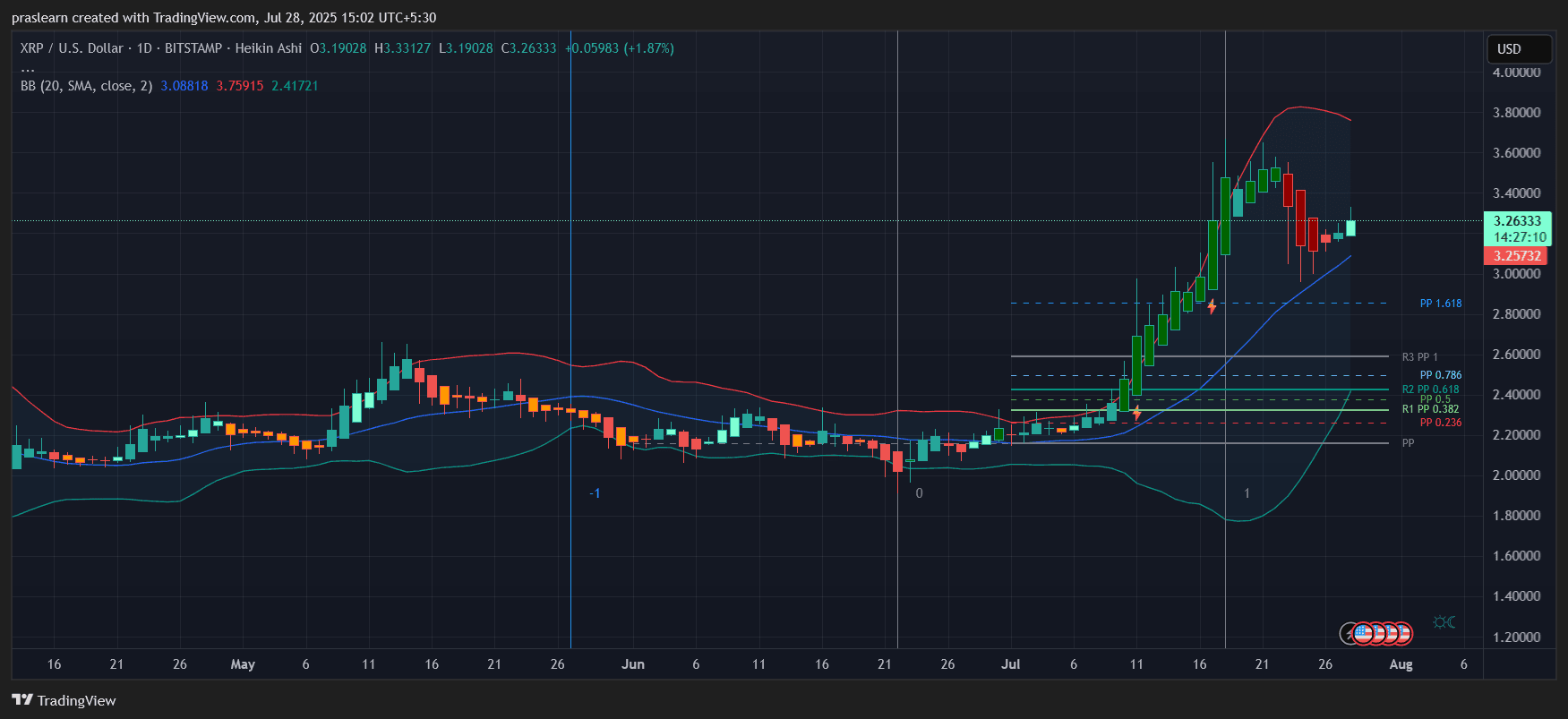Click the Aug label on the time axis
Image resolution: width=1568 pixels, height=719 pixels.
tap(1401, 664)
